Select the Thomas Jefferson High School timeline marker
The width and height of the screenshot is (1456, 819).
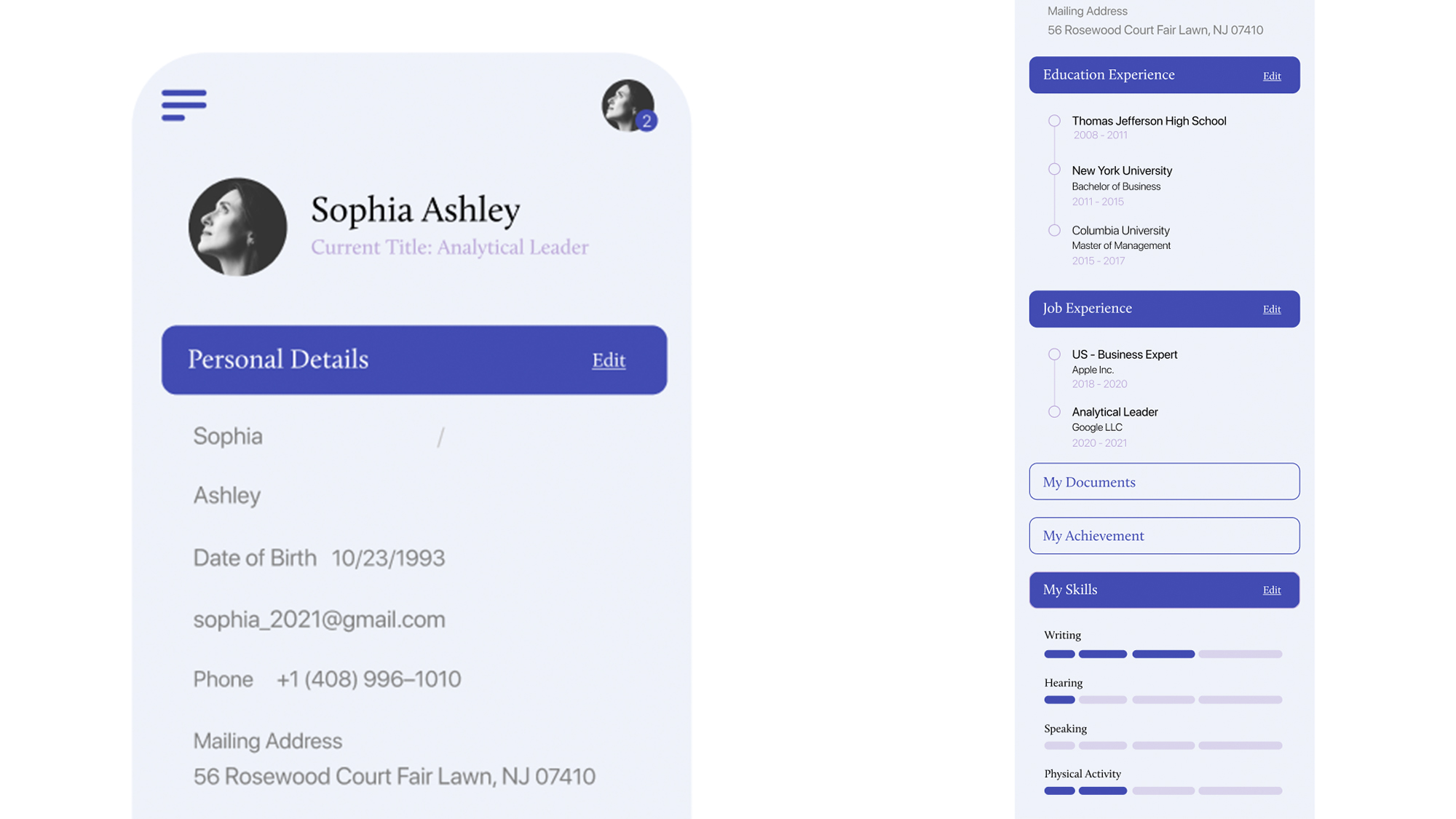point(1054,121)
